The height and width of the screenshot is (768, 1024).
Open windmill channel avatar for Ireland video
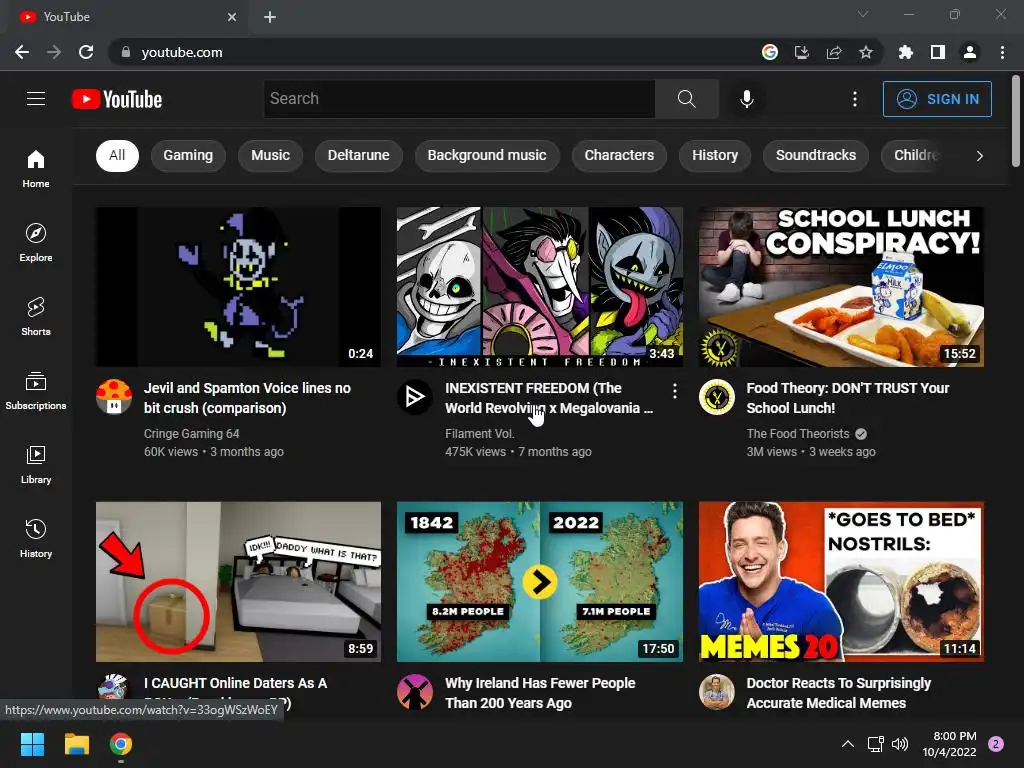coord(415,692)
